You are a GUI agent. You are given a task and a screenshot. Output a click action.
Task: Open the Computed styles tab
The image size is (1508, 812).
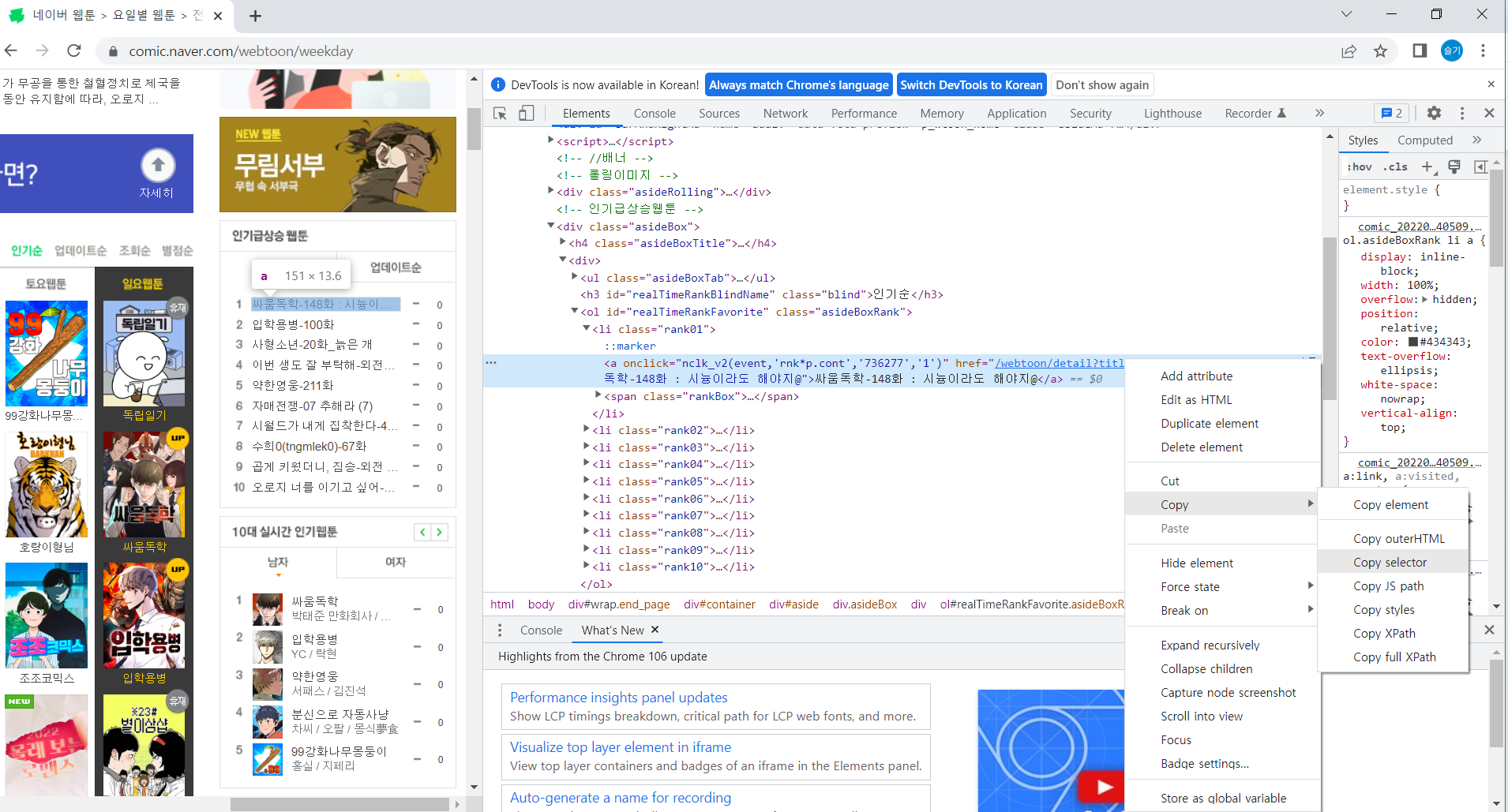tap(1424, 140)
